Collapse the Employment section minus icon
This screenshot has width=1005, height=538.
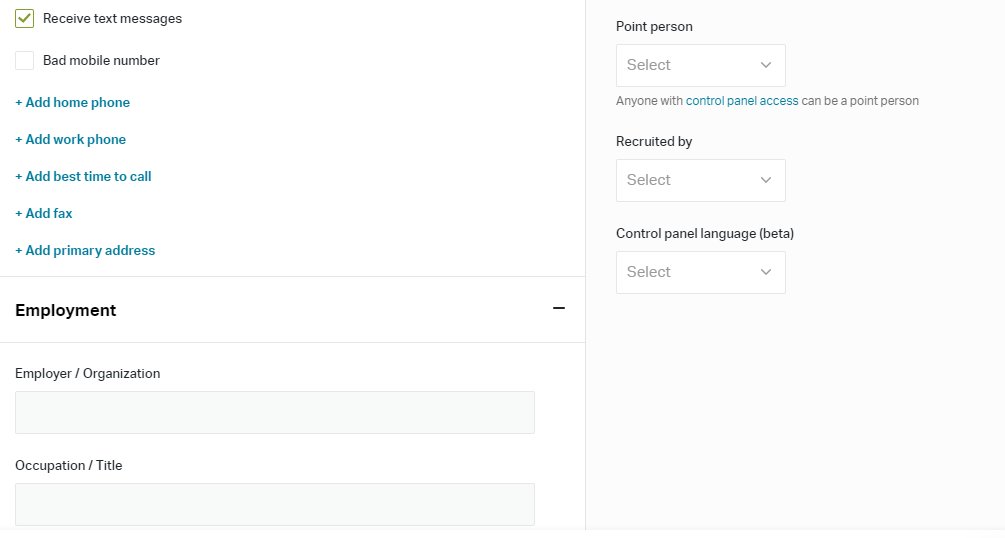(559, 308)
